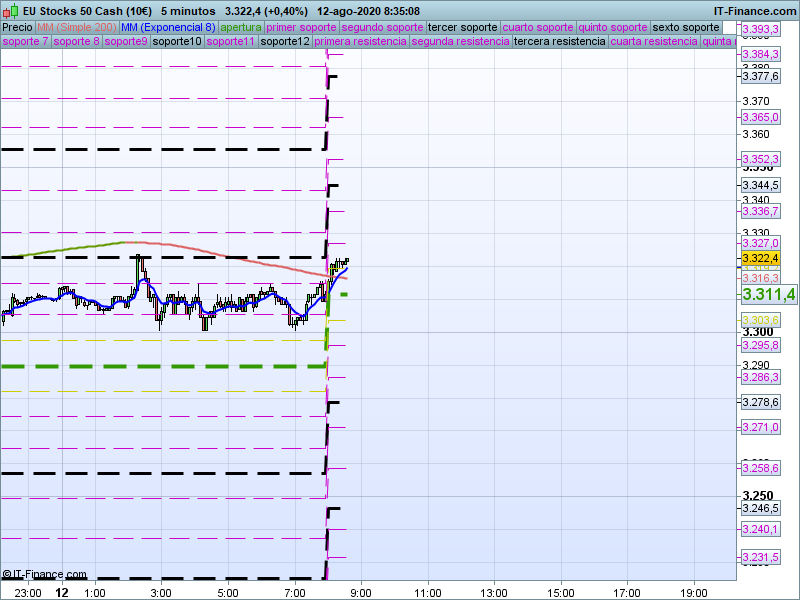The image size is (800, 600).
Task: Select the green 'apertura' legend label
Action: click(x=241, y=27)
